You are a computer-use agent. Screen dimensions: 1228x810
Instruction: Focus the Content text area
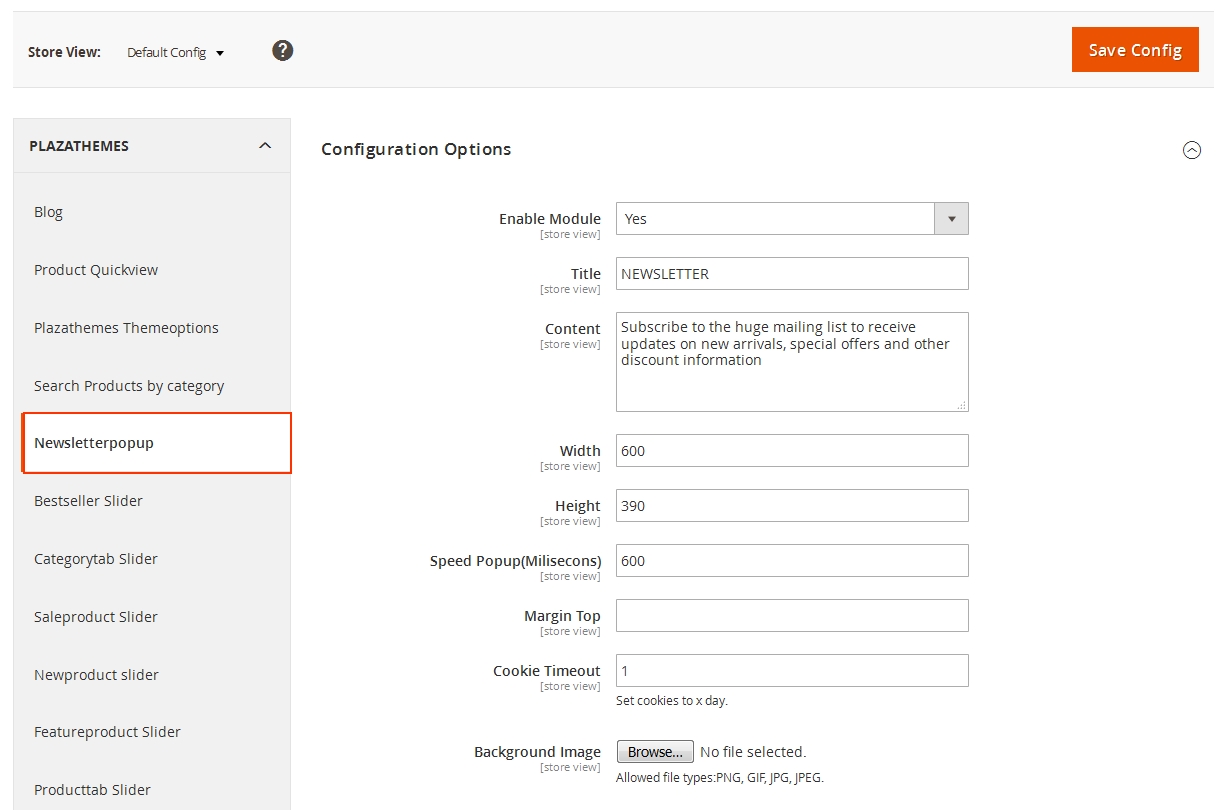click(x=791, y=361)
